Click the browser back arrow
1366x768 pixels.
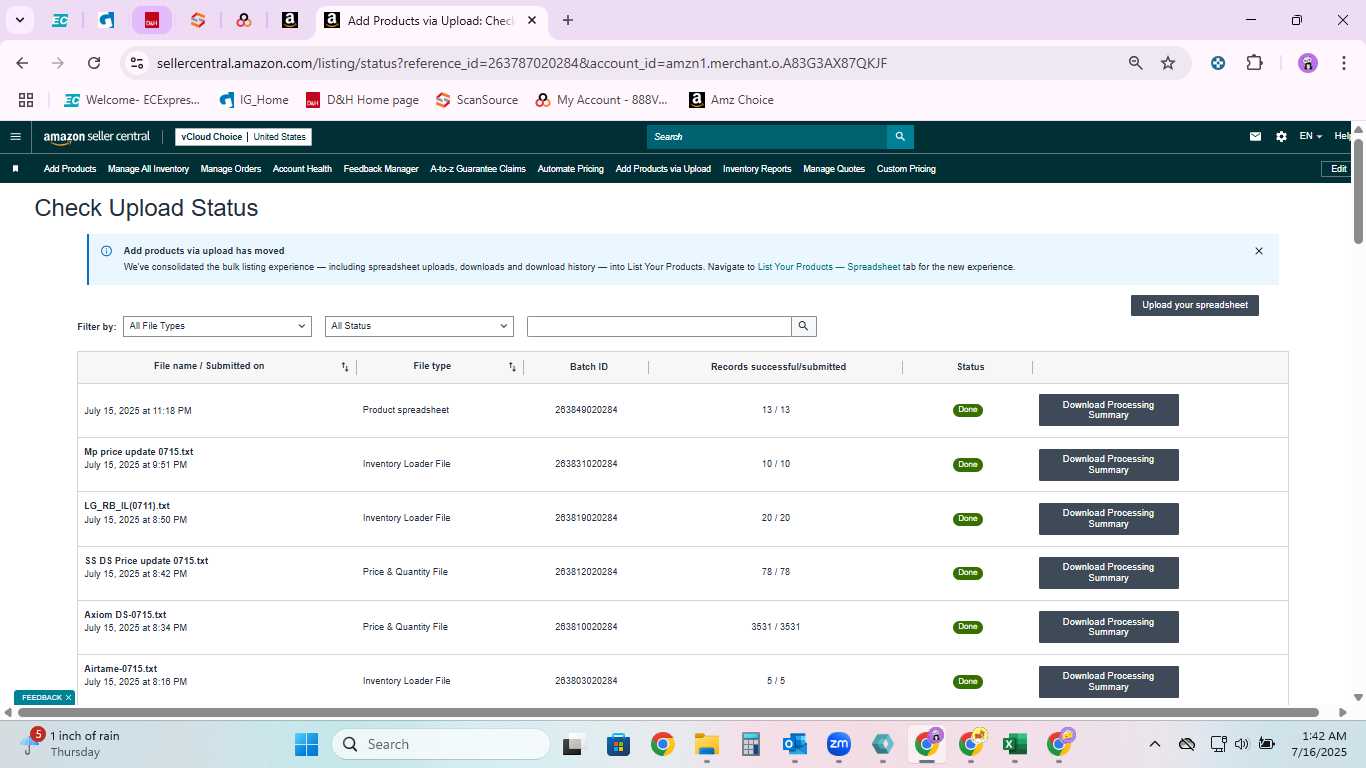click(x=22, y=63)
